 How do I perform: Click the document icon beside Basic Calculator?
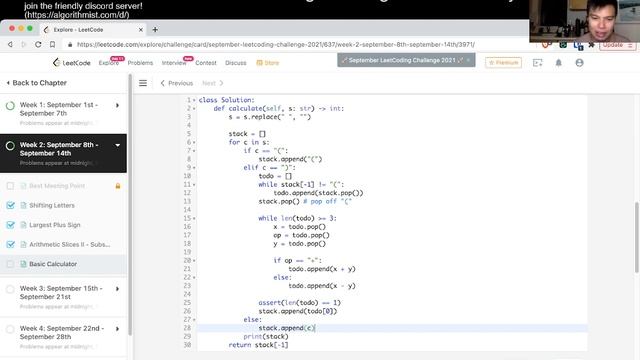[23, 264]
